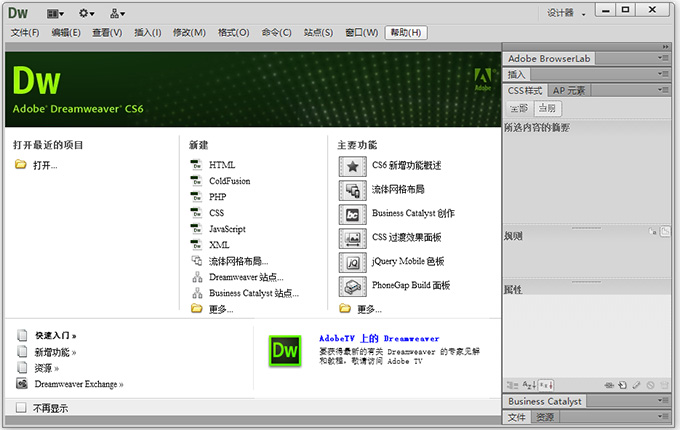Toggle 当前 (Current) mode in CSS styles
This screenshot has height=430, width=680.
point(547,108)
